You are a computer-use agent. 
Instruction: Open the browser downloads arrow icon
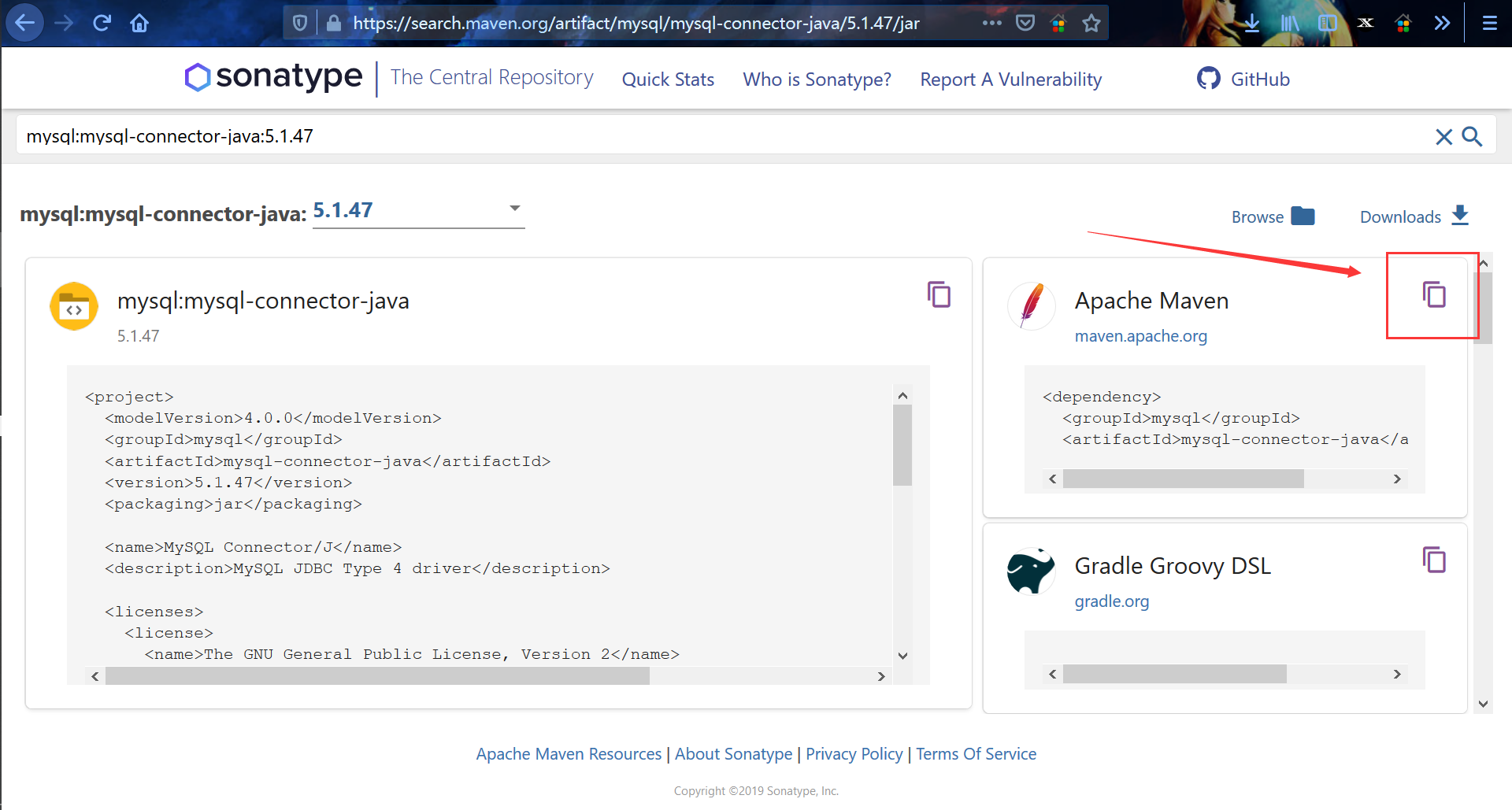click(x=1251, y=23)
